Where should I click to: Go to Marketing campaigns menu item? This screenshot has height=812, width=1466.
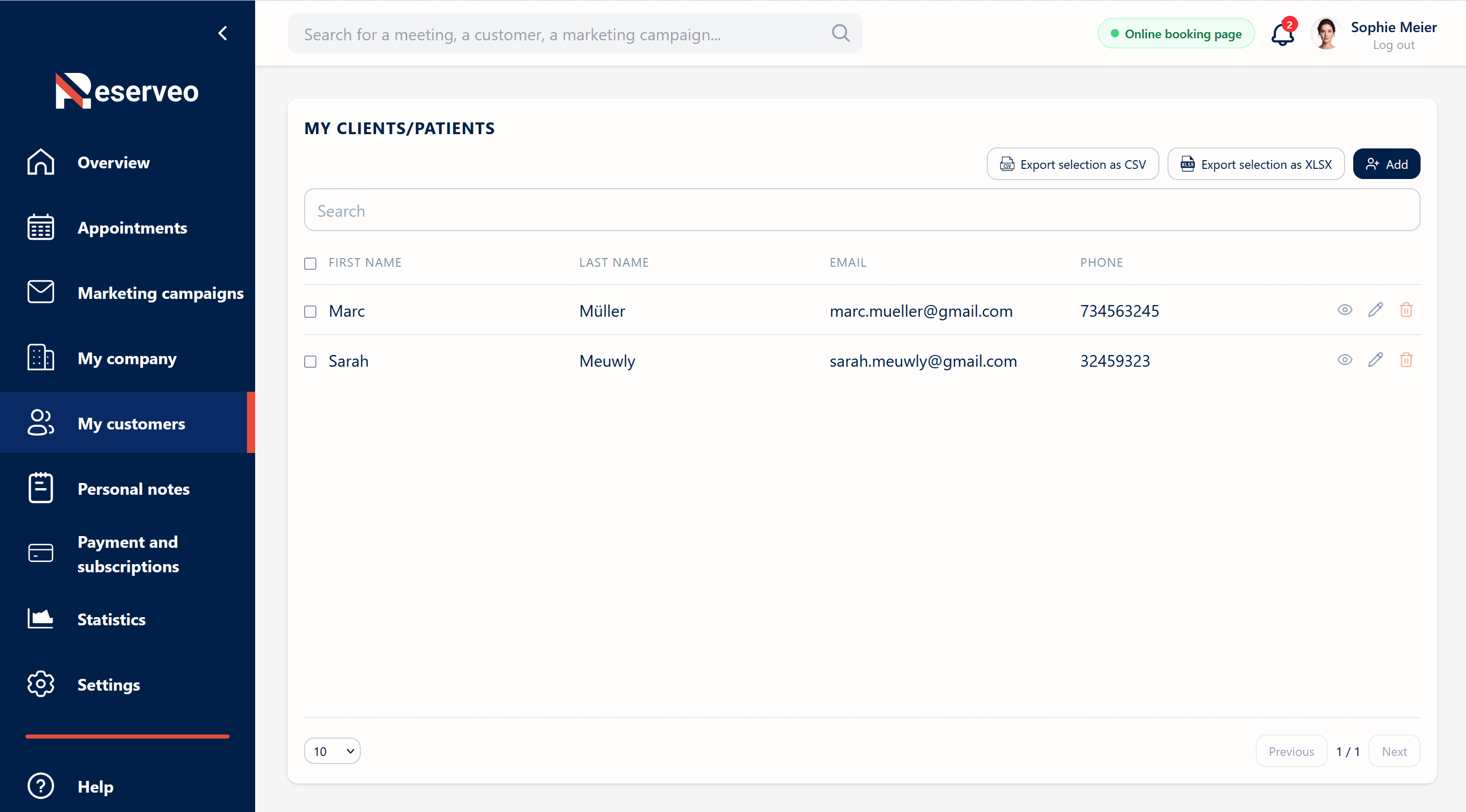(x=161, y=293)
